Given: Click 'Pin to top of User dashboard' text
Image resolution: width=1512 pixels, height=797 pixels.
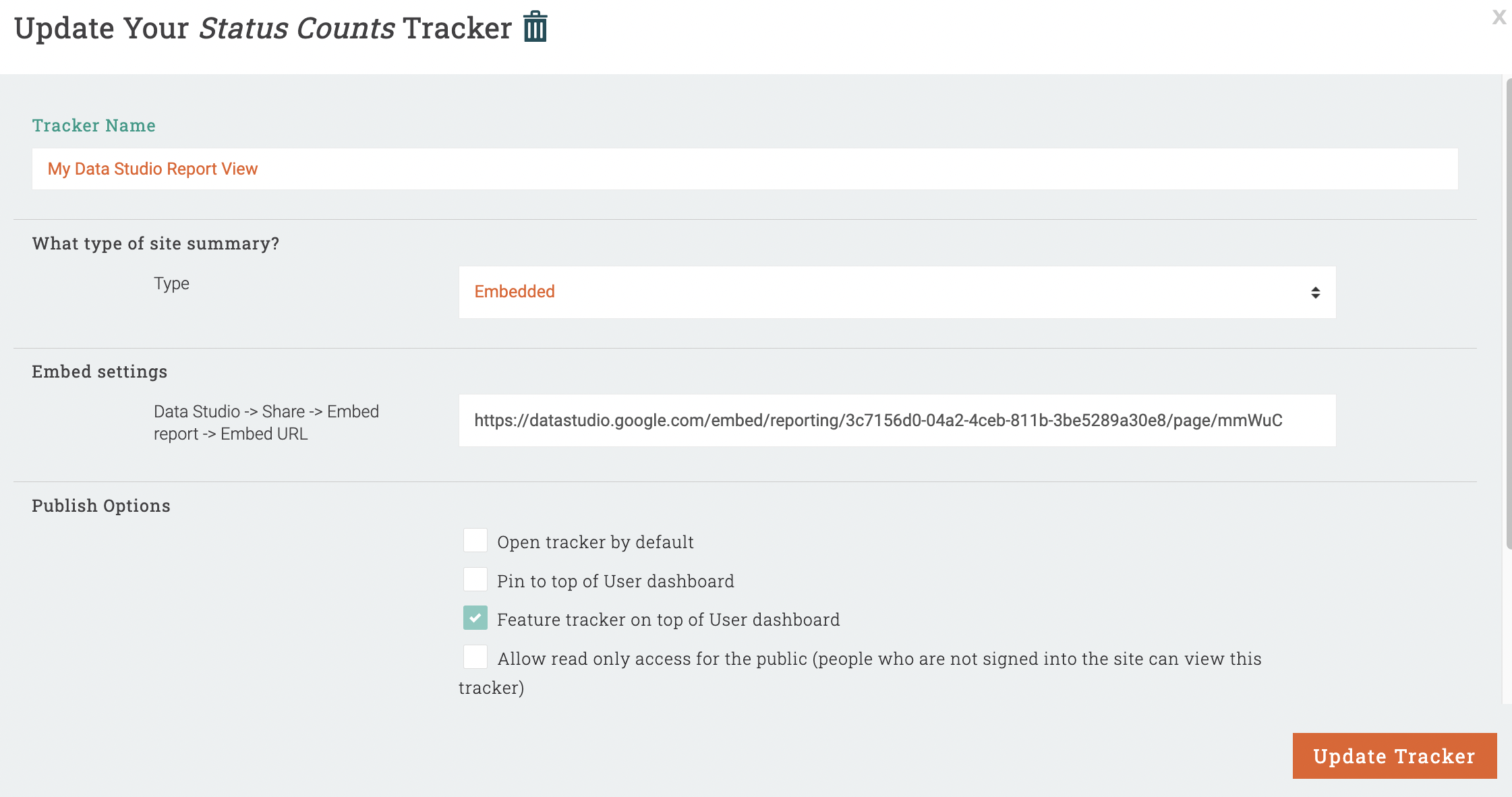Looking at the screenshot, I should 615,581.
